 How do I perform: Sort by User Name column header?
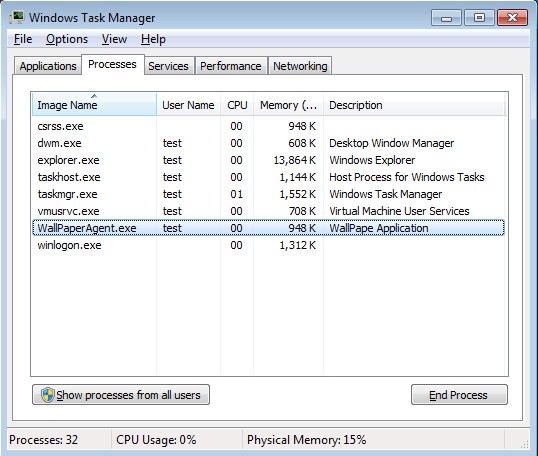188,105
